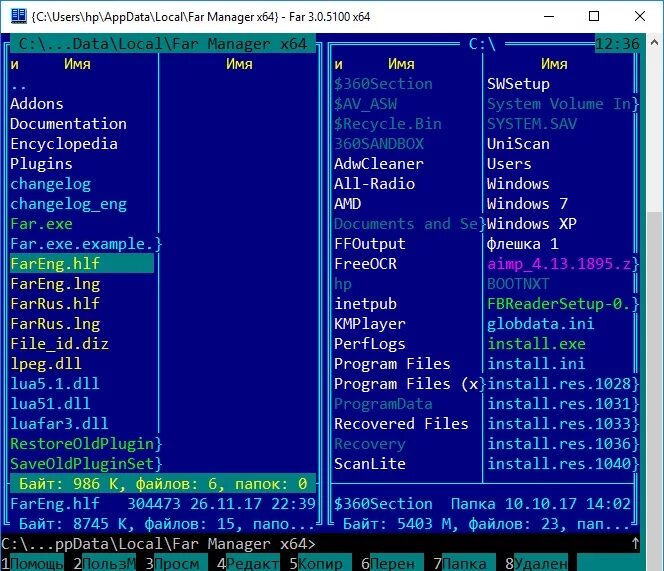The width and height of the screenshot is (664, 571).
Task: Select the ScanLite folder
Action: pyautogui.click(x=369, y=464)
